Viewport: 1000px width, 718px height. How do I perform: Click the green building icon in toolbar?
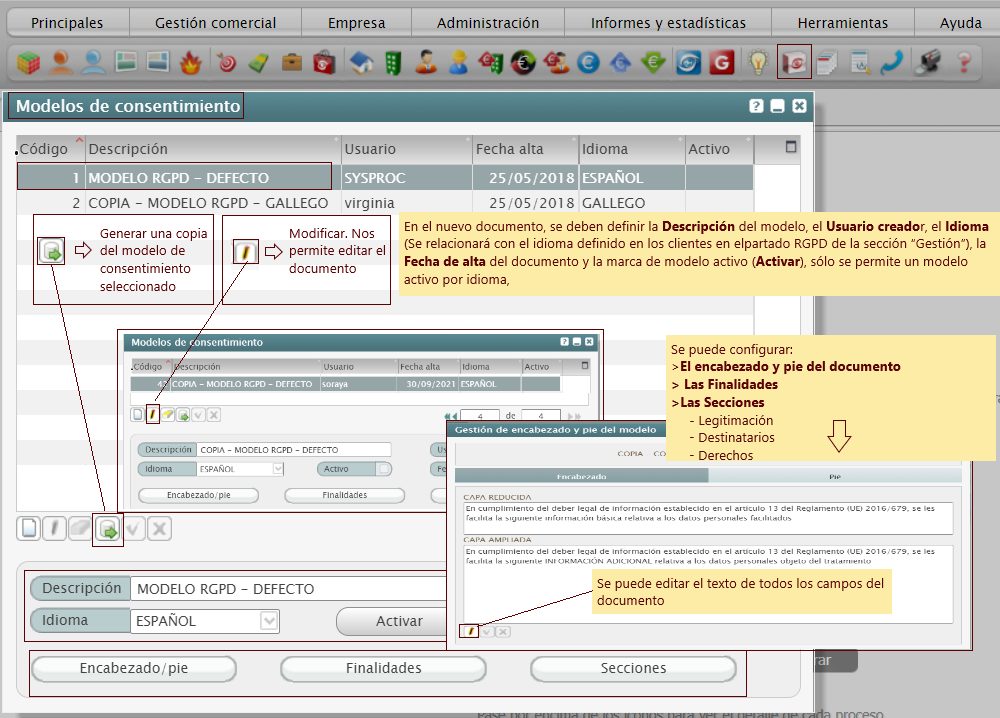[393, 62]
